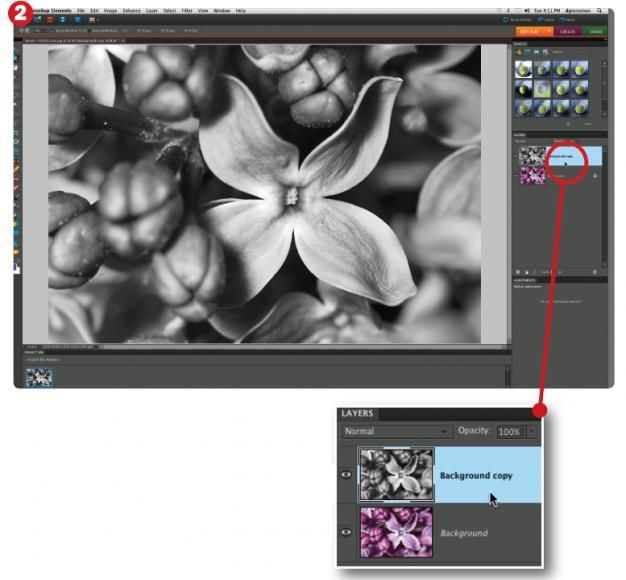
Task: Click the first effect thumbnail in Effects panel
Action: point(525,69)
